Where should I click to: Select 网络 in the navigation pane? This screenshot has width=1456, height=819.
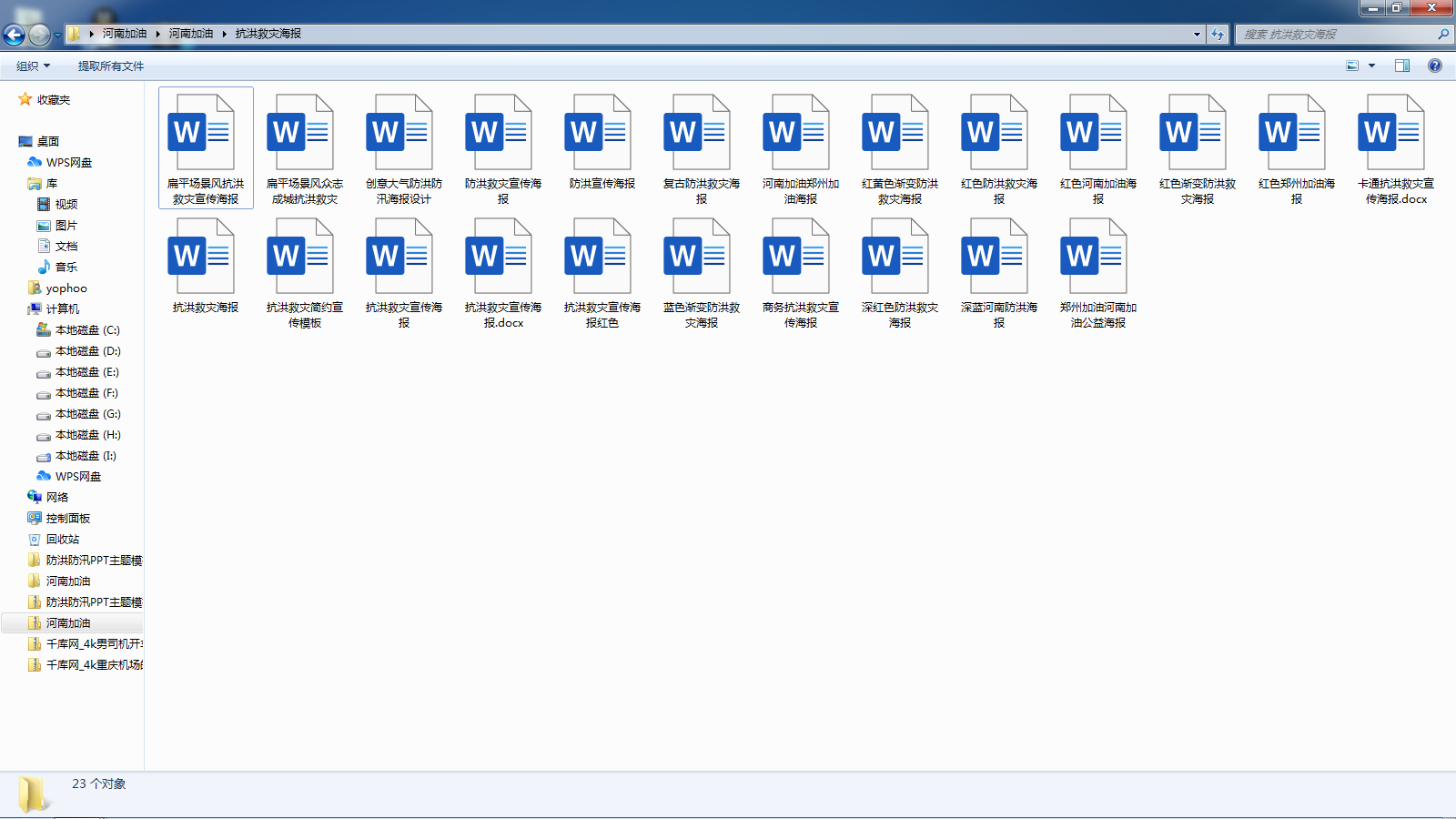(57, 497)
